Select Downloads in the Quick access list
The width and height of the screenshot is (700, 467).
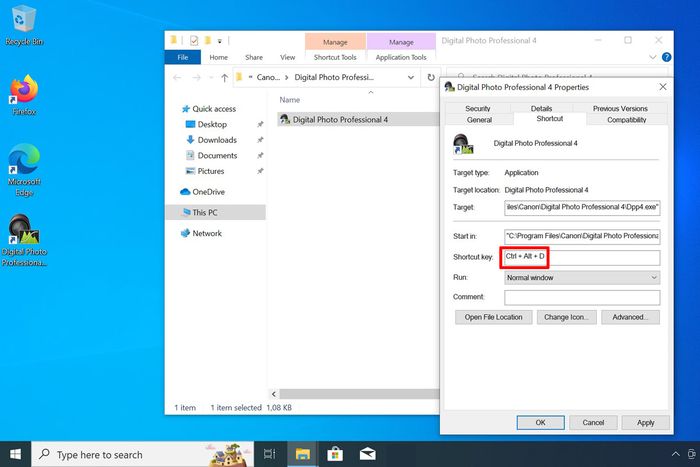[x=217, y=140]
